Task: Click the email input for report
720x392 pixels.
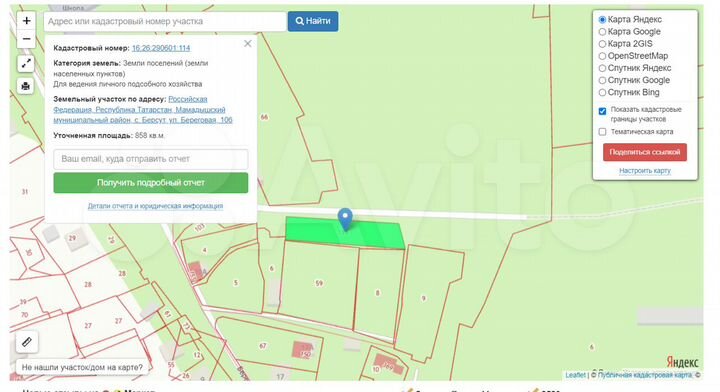Action: click(x=151, y=159)
